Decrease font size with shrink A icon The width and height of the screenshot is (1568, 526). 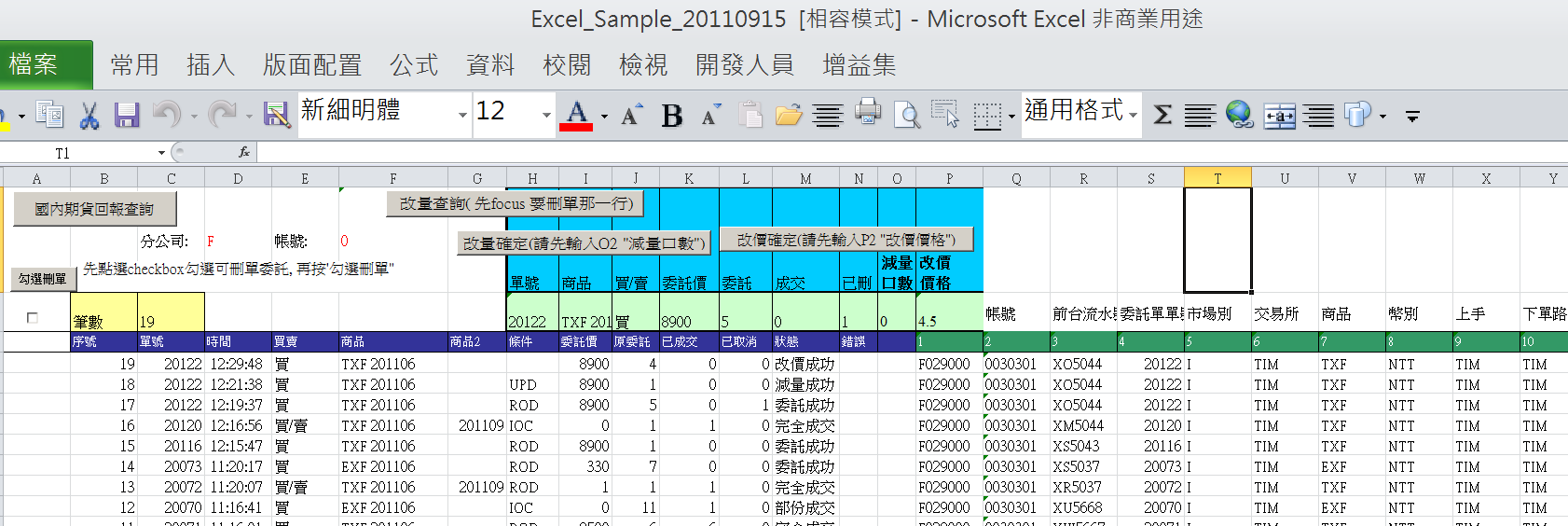coord(711,115)
